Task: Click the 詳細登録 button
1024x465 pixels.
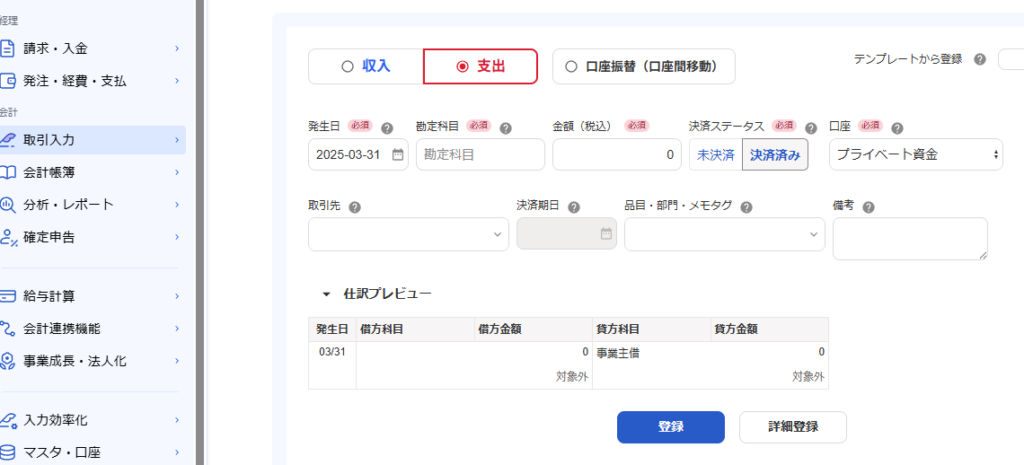Action: click(x=792, y=427)
